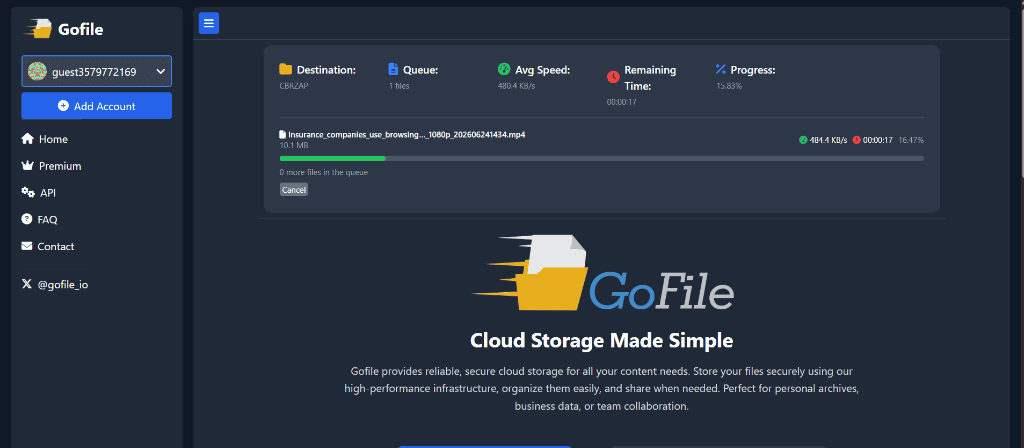Click the uploading mp4 file name
This screenshot has width=1024, height=448.
[407, 135]
